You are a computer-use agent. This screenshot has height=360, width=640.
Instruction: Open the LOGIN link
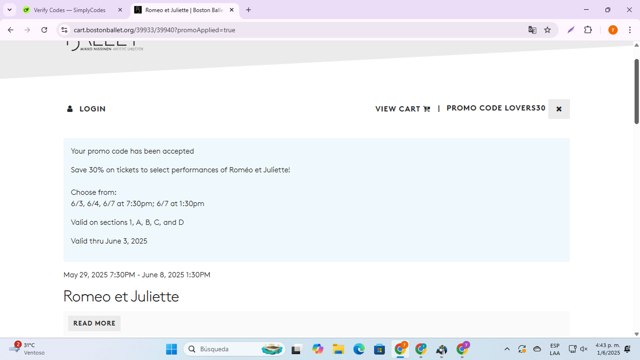click(x=92, y=109)
